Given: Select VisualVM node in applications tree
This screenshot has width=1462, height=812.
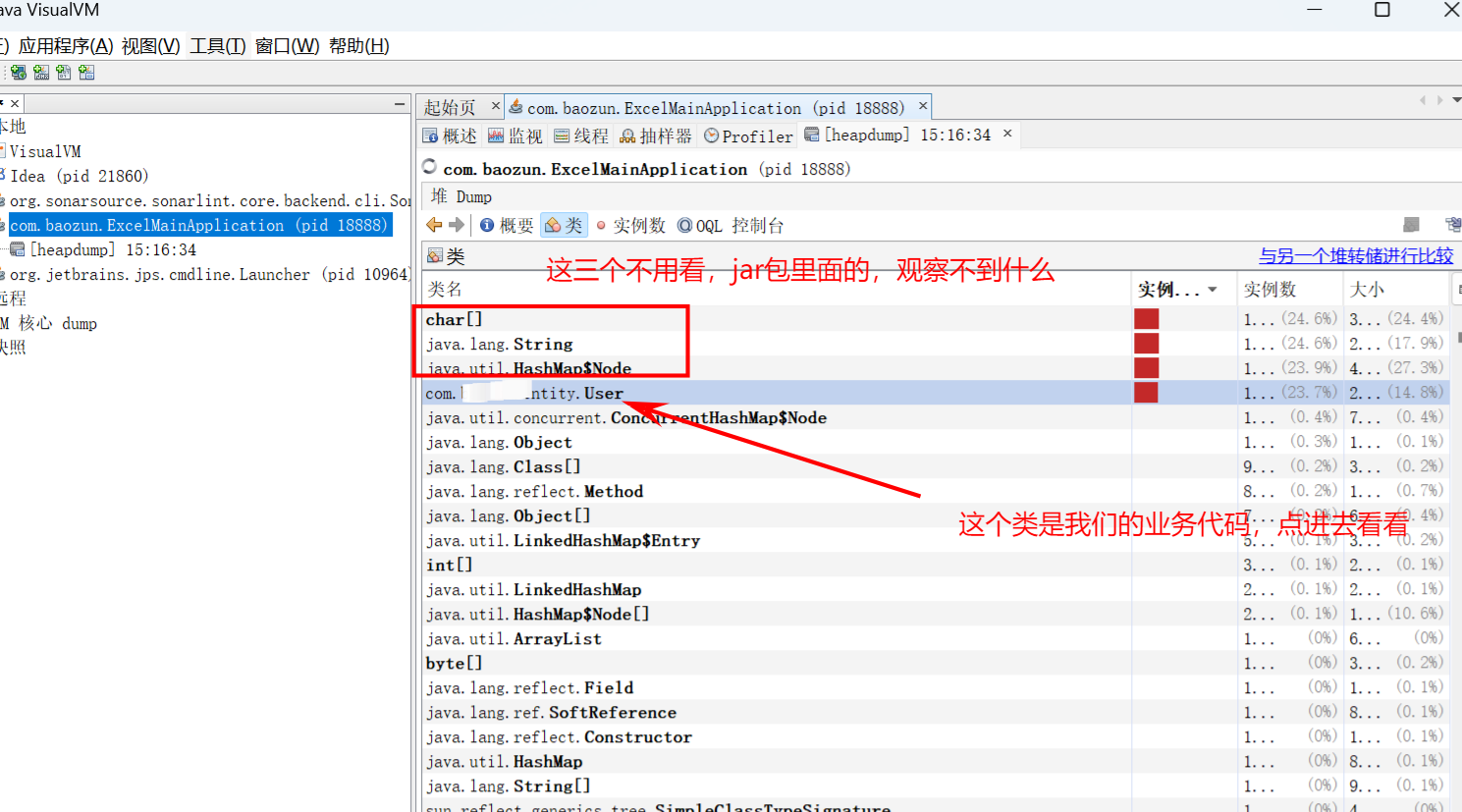Looking at the screenshot, I should [x=45, y=151].
